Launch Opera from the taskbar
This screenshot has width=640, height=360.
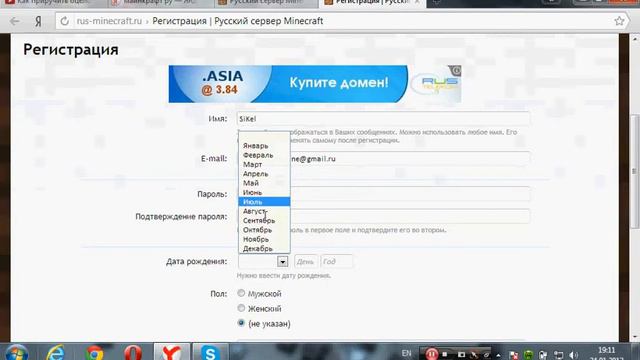coord(133,353)
